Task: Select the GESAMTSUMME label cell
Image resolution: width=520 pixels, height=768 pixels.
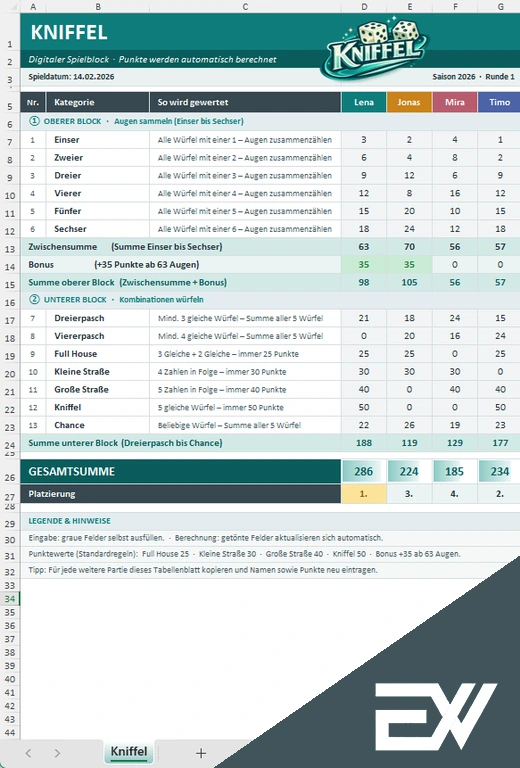Action: 181,472
